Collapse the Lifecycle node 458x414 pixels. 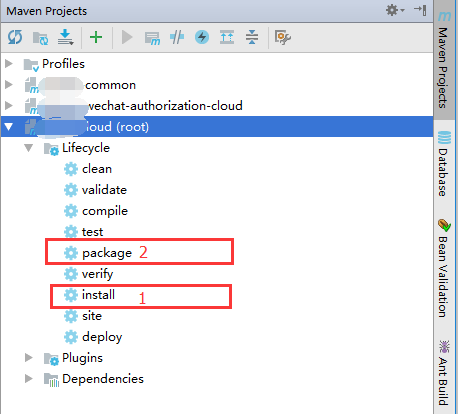[29, 148]
